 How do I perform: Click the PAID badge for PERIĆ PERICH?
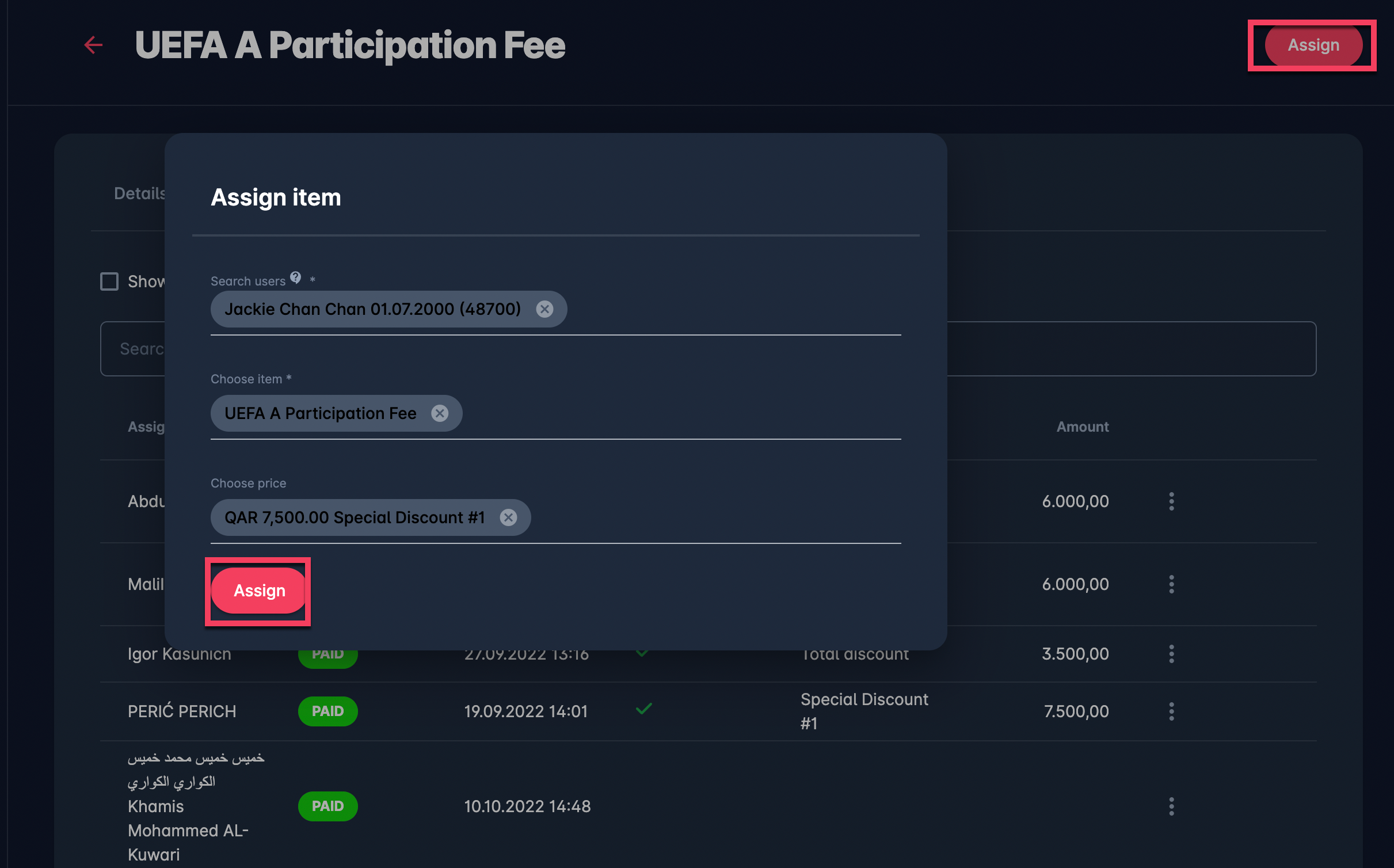click(327, 711)
